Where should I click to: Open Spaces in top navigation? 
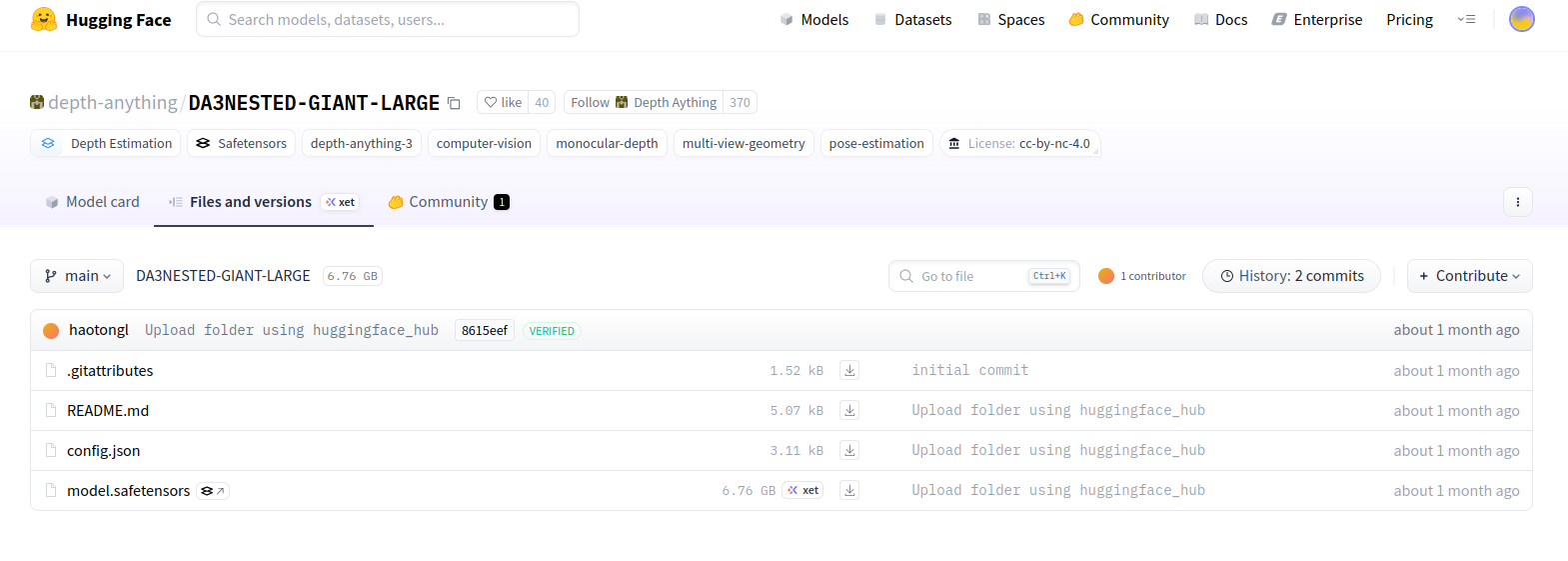tap(1010, 19)
